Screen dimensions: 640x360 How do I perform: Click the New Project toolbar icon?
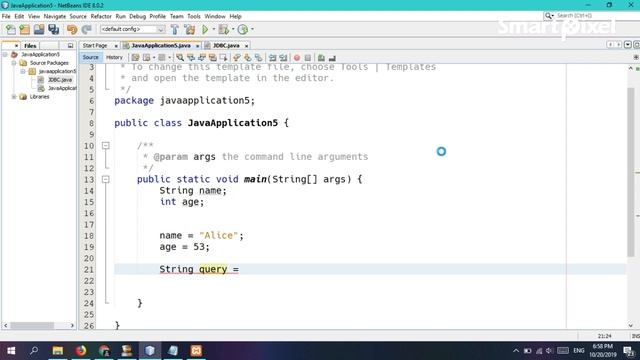click(x=24, y=29)
